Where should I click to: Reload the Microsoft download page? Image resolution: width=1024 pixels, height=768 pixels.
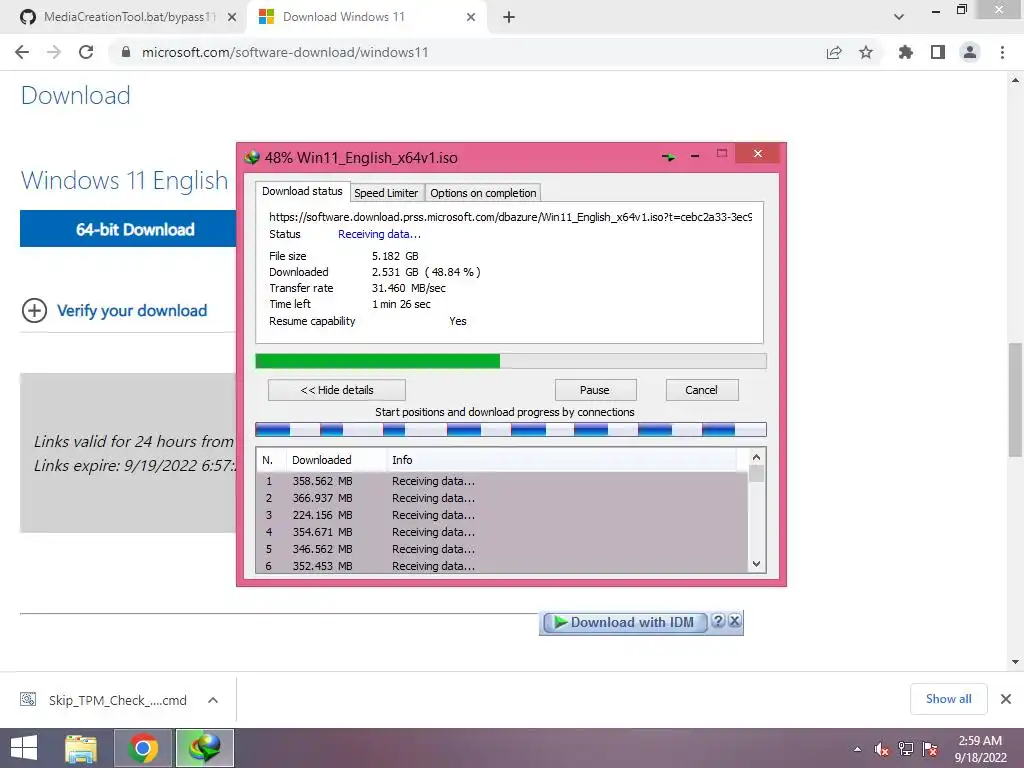tap(86, 52)
